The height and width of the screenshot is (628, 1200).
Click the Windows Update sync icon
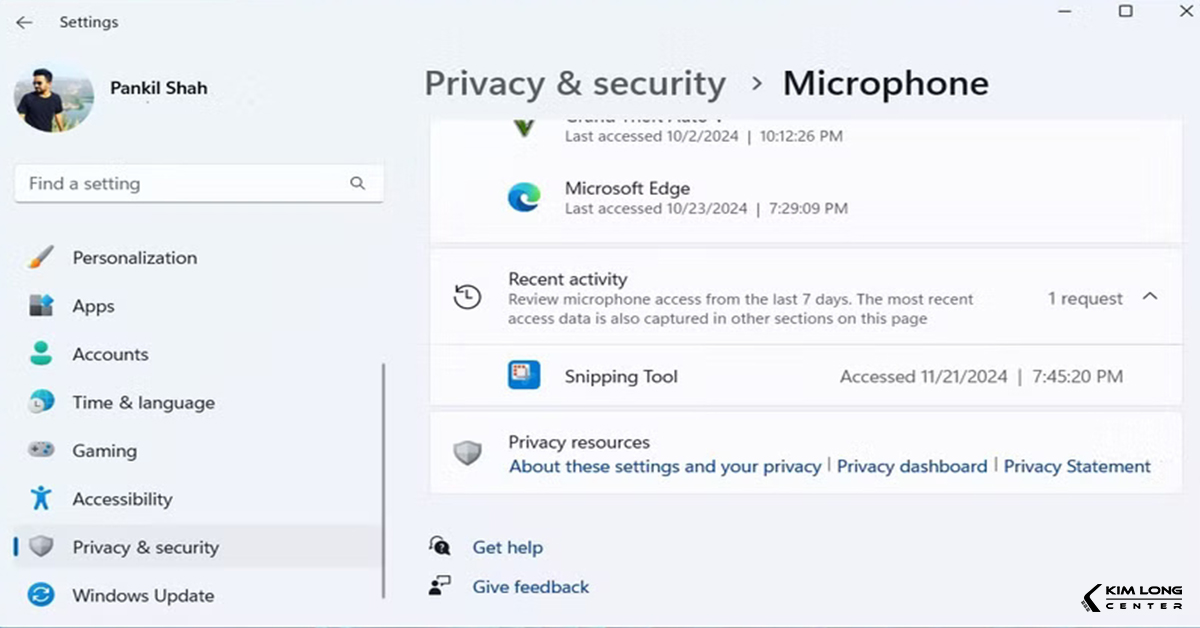click(x=41, y=596)
